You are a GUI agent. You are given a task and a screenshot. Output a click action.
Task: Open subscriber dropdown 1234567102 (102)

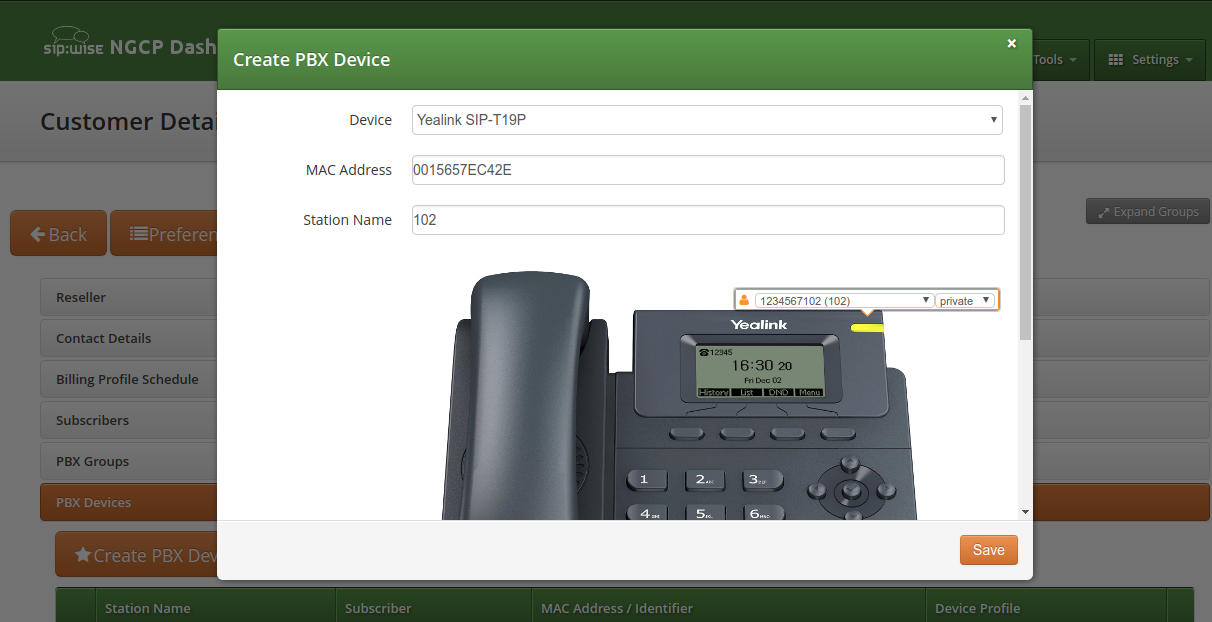pyautogui.click(x=844, y=300)
